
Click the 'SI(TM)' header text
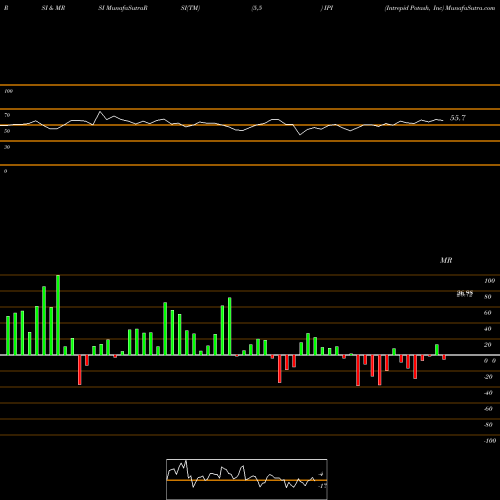coord(190,8)
